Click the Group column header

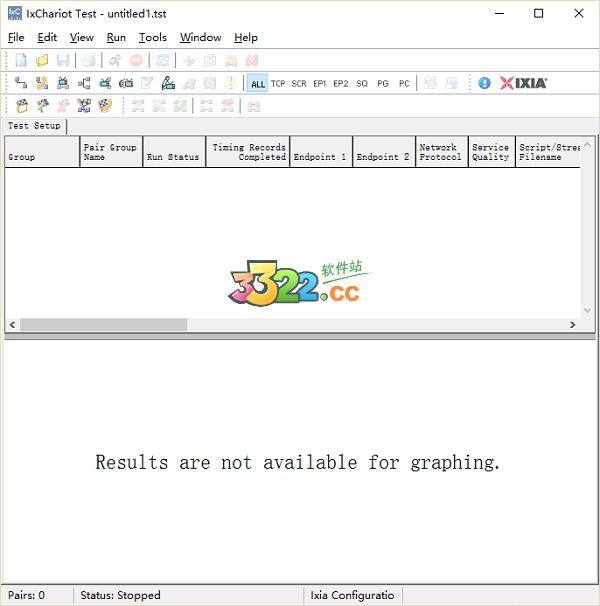(42, 152)
